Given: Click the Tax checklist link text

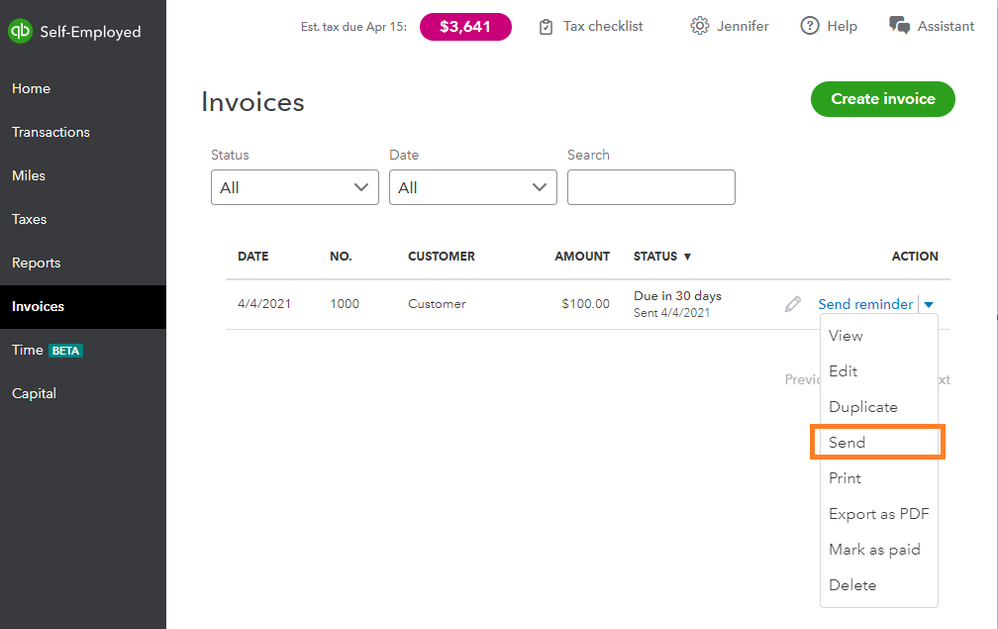Looking at the screenshot, I should (x=603, y=26).
